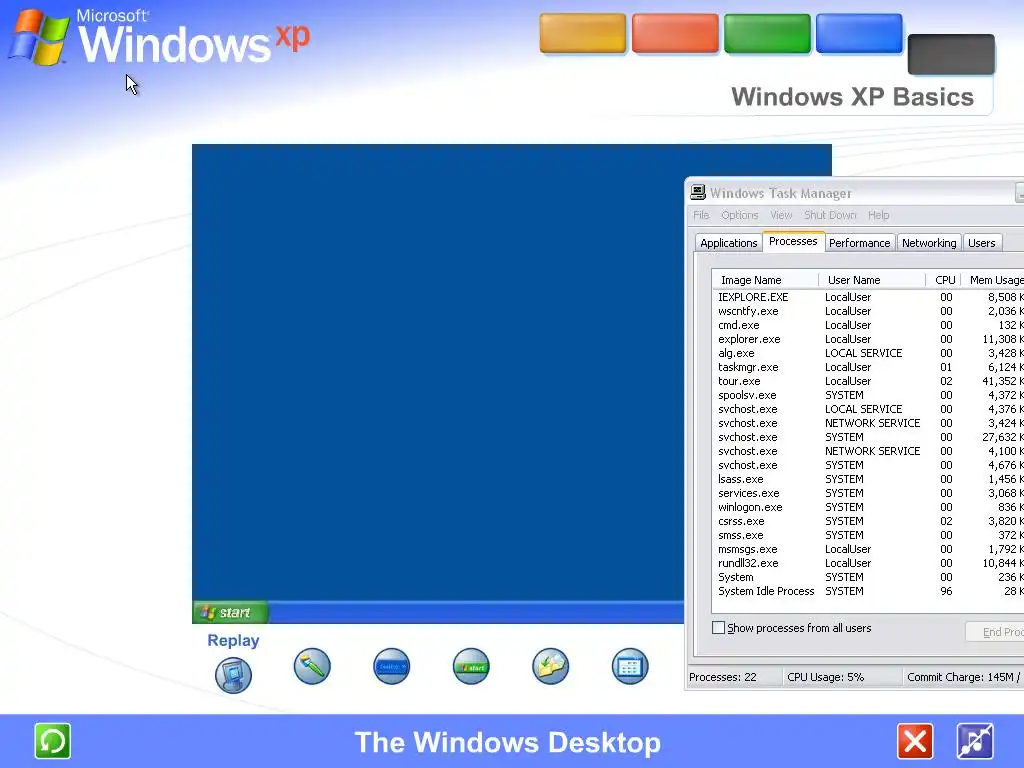Select the tour.exe process row
Viewport: 1024px width, 768px height.
coord(868,381)
